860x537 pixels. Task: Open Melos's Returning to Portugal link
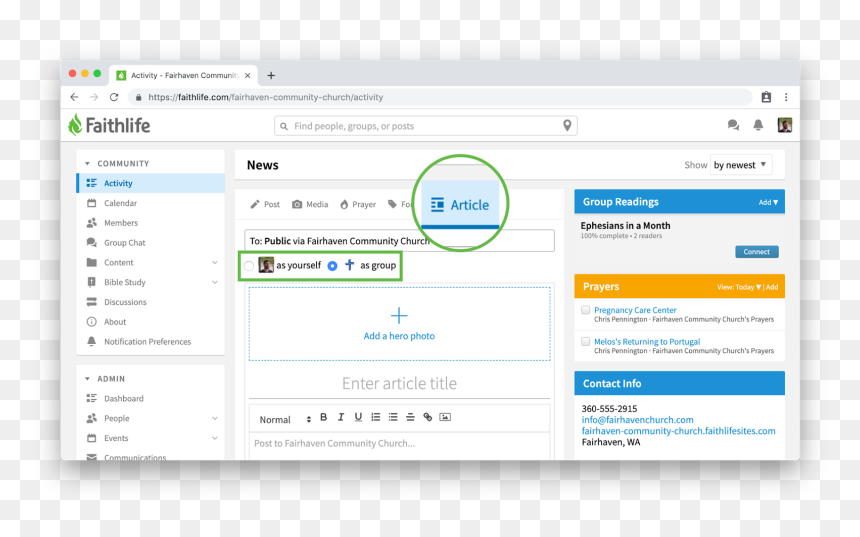click(x=647, y=341)
